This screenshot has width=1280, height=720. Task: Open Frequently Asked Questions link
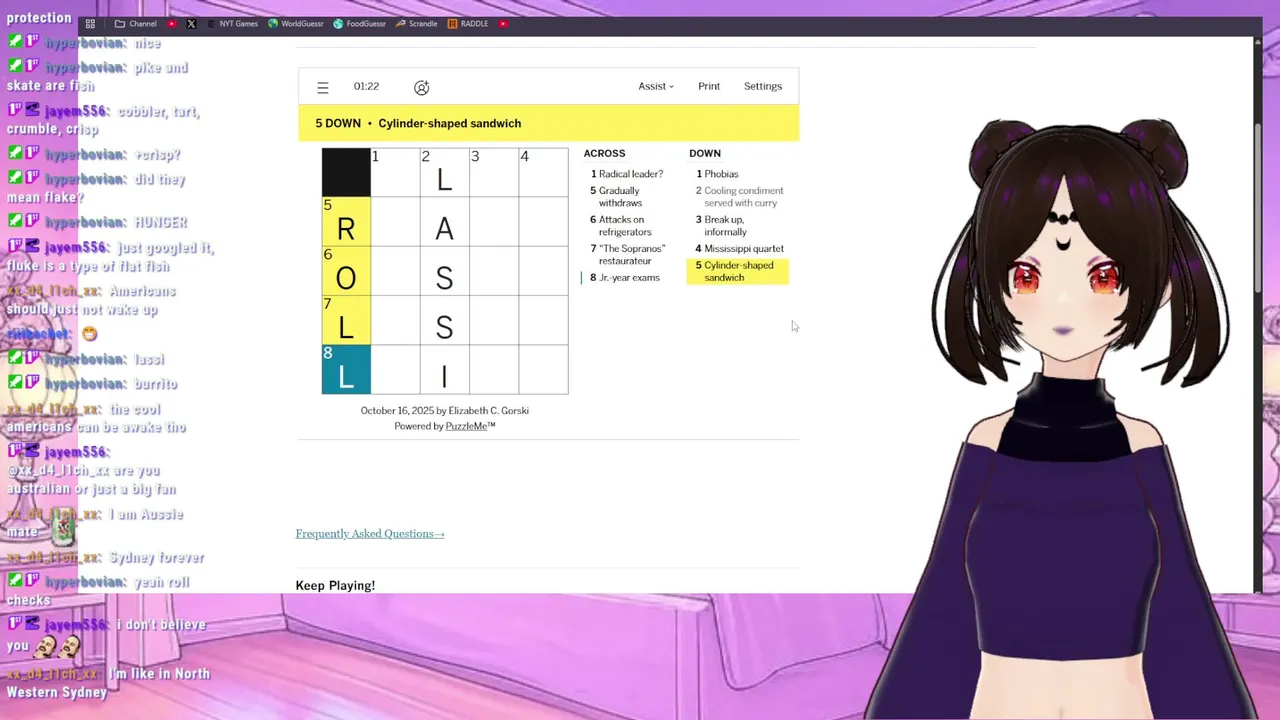pos(370,534)
